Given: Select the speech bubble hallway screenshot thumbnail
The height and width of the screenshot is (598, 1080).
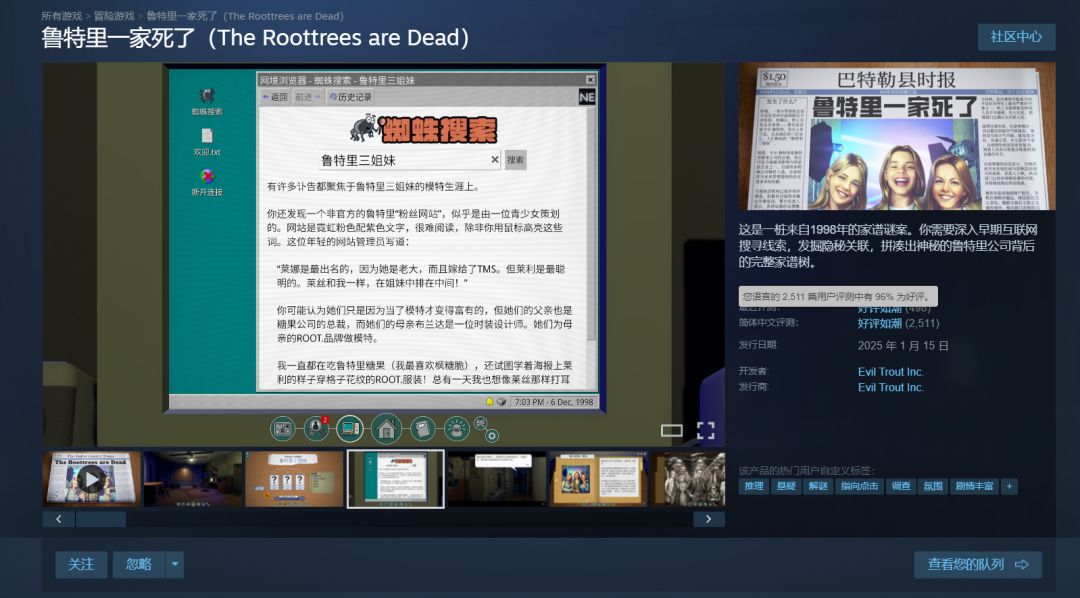Looking at the screenshot, I should click(497, 479).
